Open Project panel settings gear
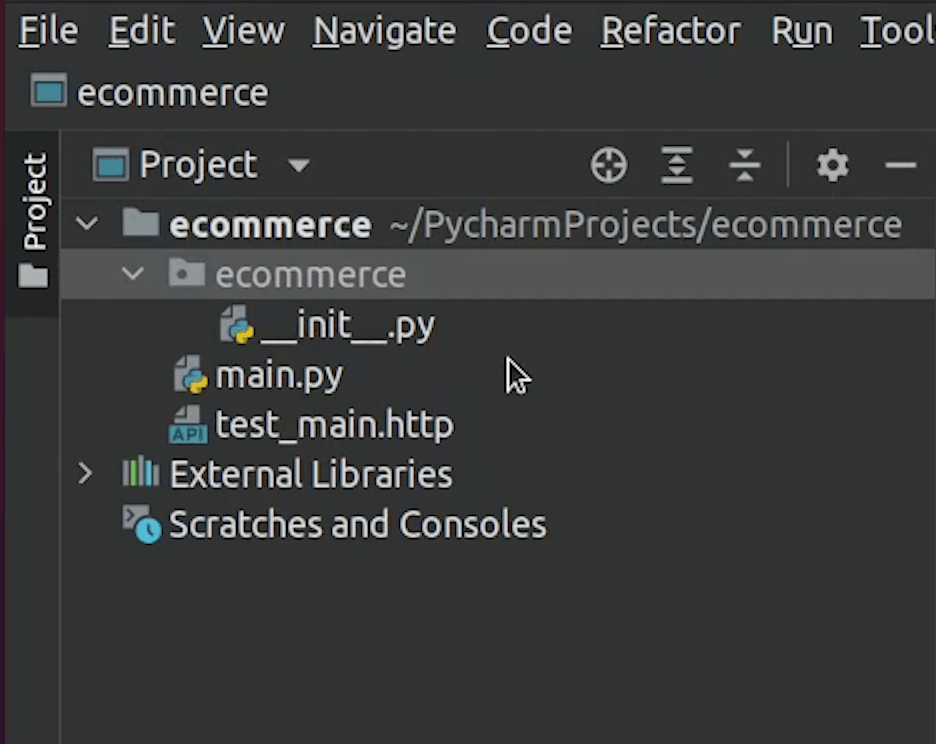Viewport: 936px width, 744px height. tap(832, 165)
